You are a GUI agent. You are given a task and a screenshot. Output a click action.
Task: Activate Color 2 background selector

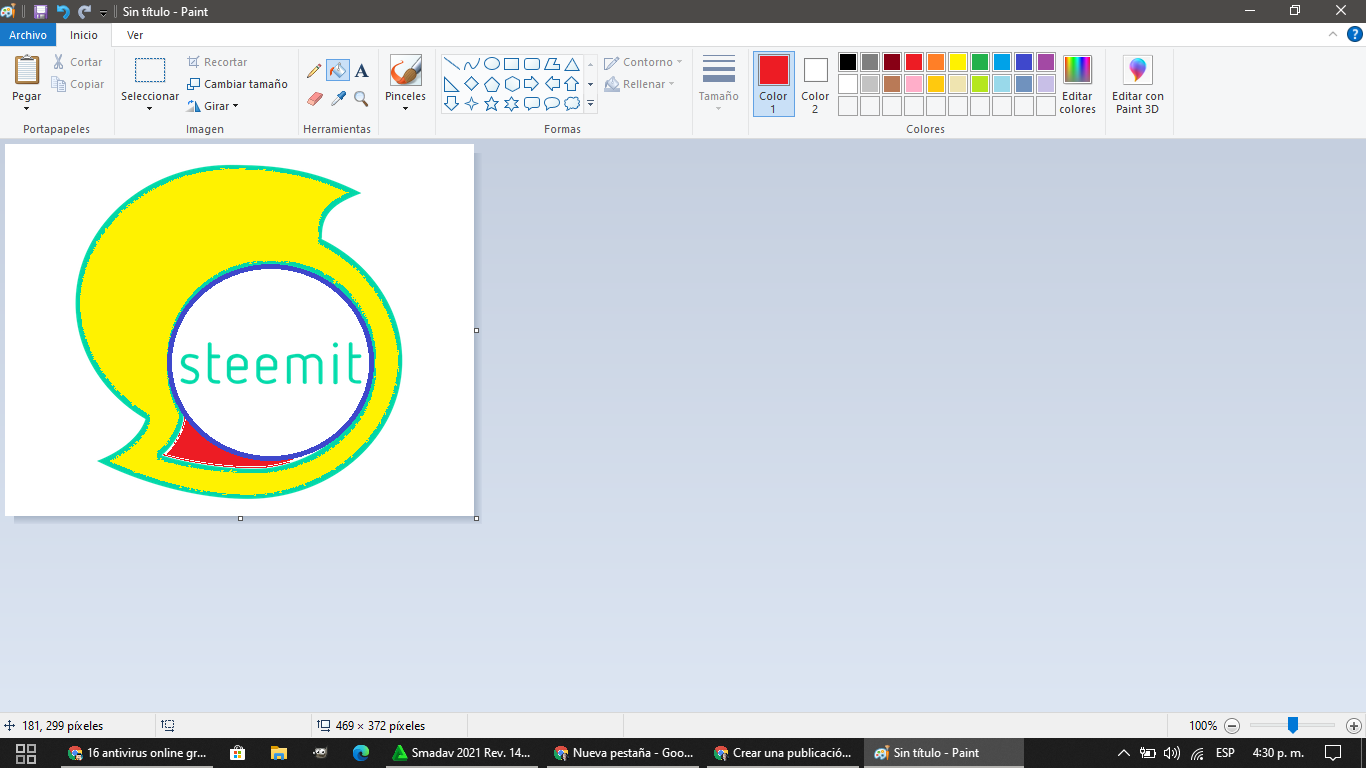coord(815,85)
